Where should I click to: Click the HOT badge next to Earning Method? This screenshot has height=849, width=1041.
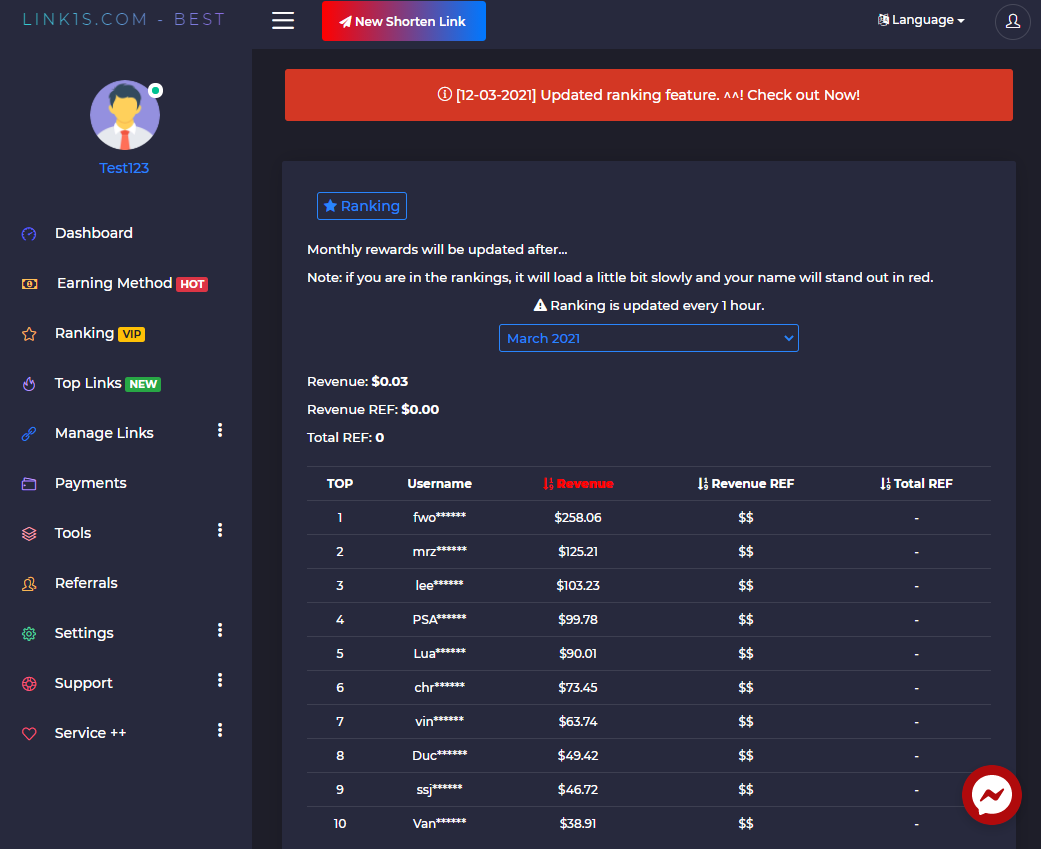(192, 284)
